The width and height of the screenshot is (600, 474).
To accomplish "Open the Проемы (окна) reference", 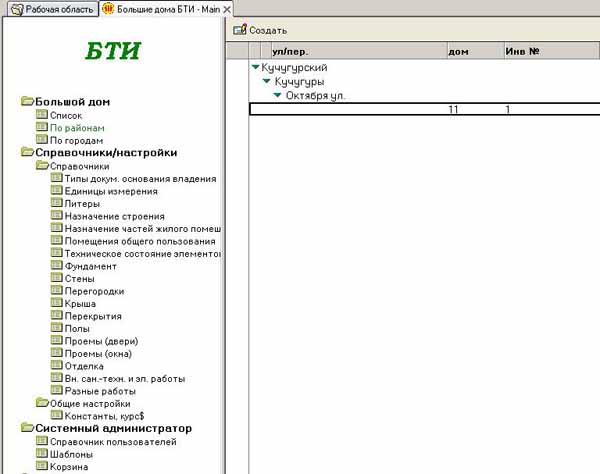I will point(98,354).
